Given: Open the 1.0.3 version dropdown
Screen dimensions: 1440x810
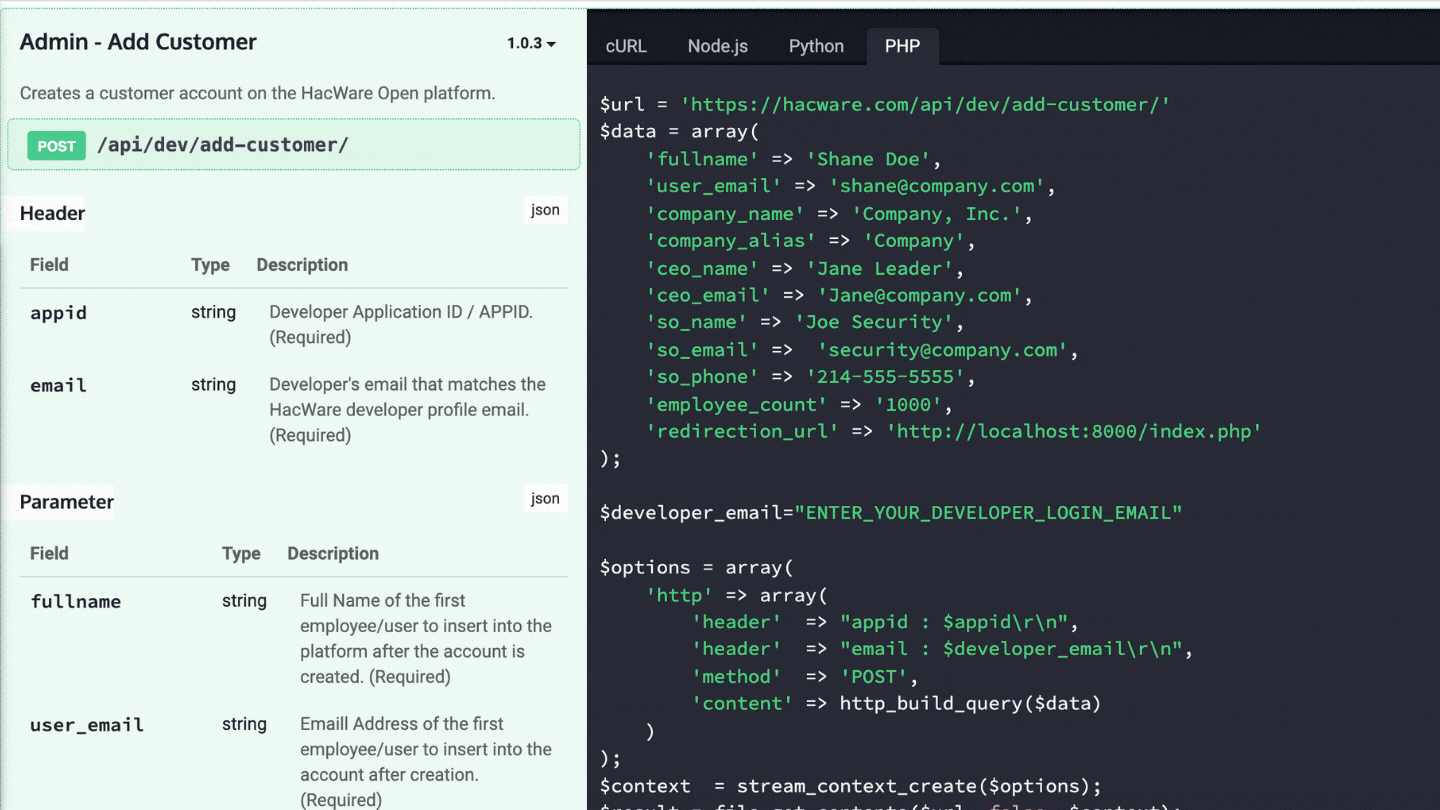Looking at the screenshot, I should (531, 43).
